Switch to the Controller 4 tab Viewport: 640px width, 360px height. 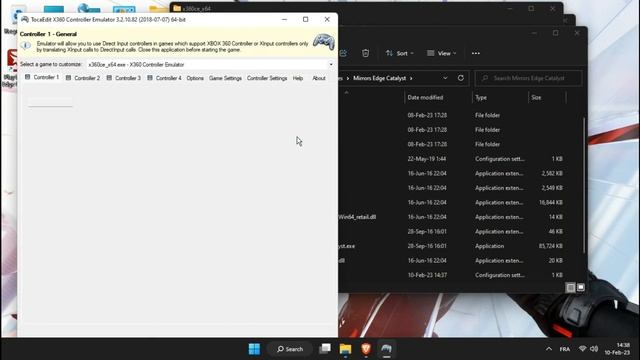tap(164, 78)
